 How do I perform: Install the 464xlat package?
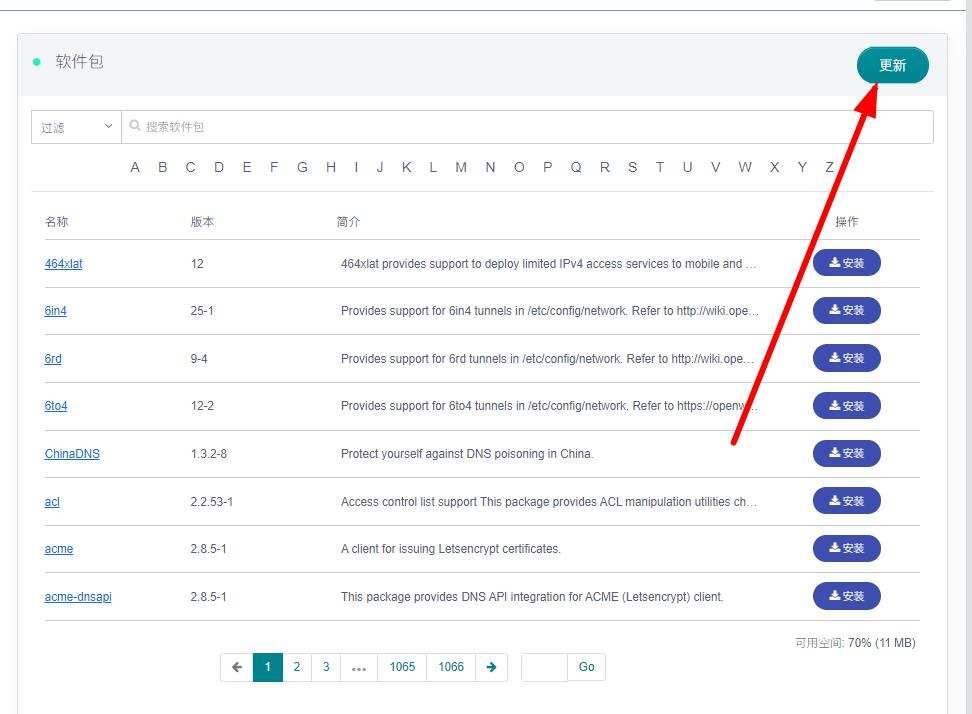[x=847, y=263]
